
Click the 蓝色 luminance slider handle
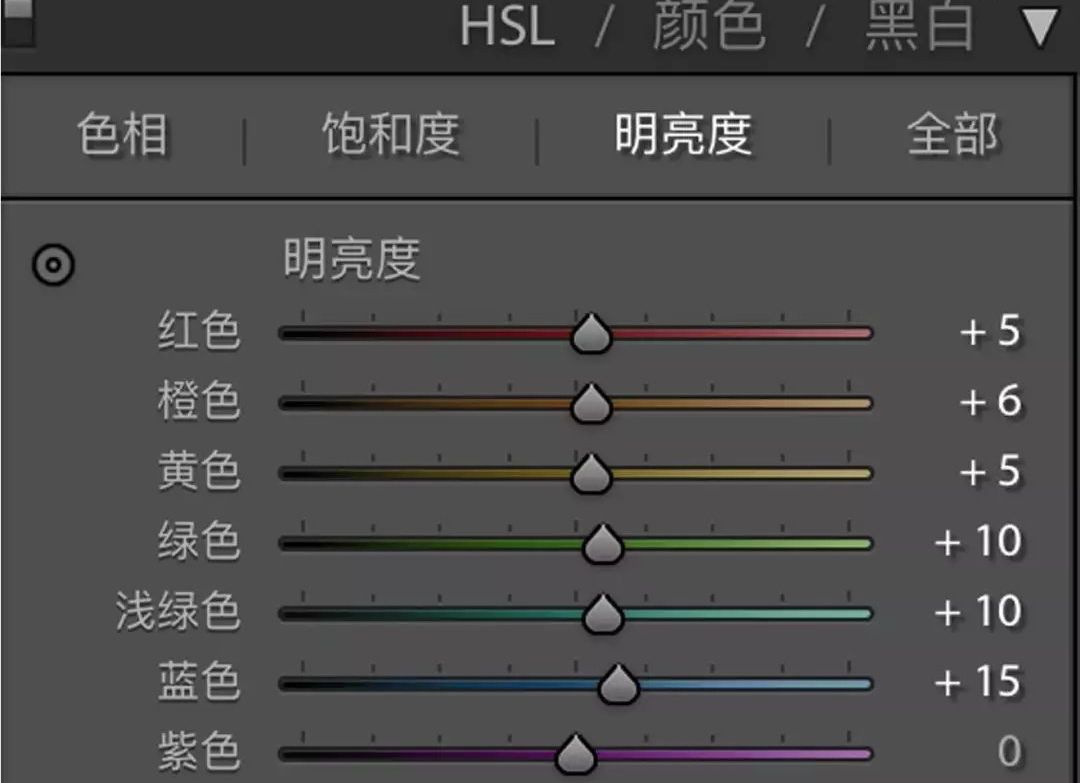point(619,685)
